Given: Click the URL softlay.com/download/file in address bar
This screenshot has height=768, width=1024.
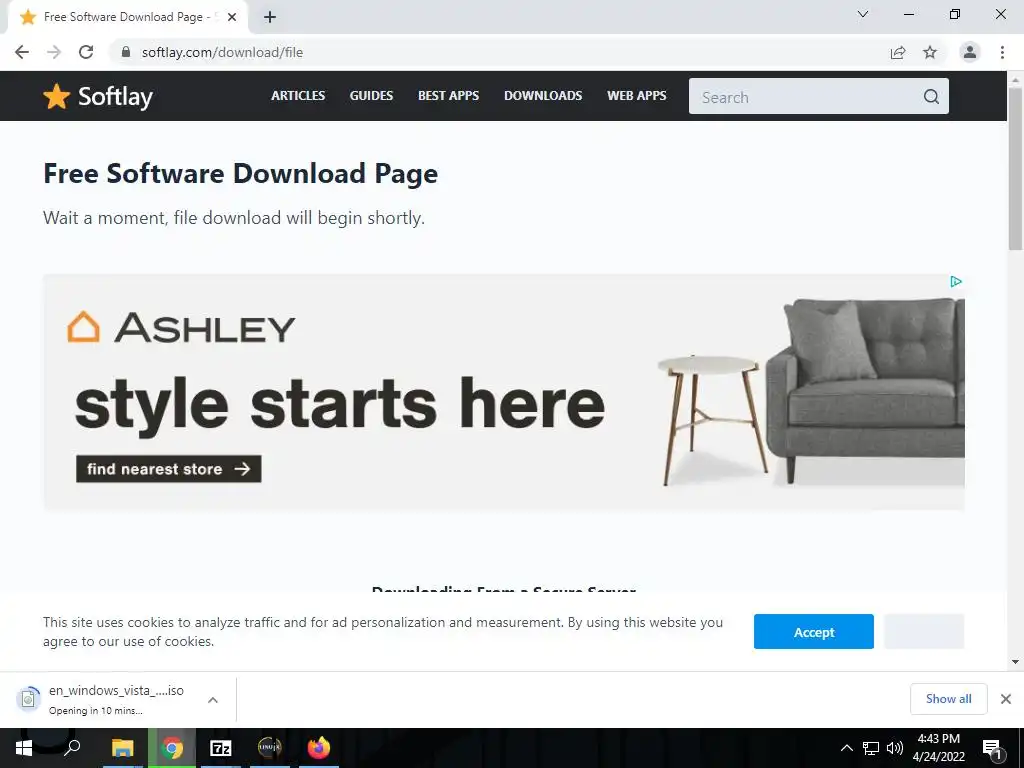Looking at the screenshot, I should pyautogui.click(x=222, y=52).
